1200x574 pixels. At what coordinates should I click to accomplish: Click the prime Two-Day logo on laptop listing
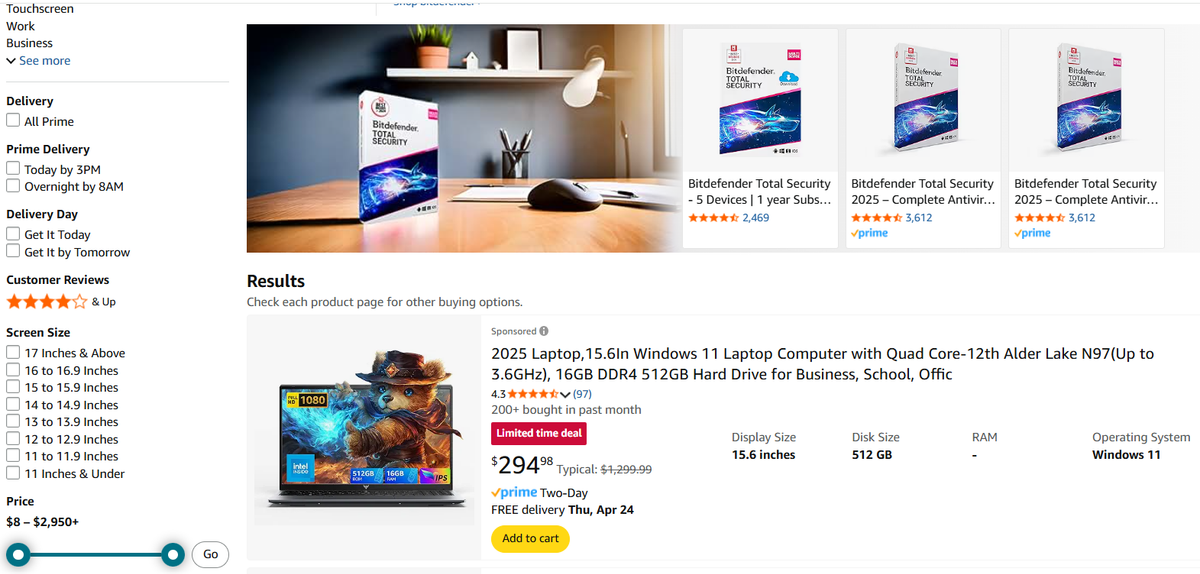pyautogui.click(x=515, y=492)
